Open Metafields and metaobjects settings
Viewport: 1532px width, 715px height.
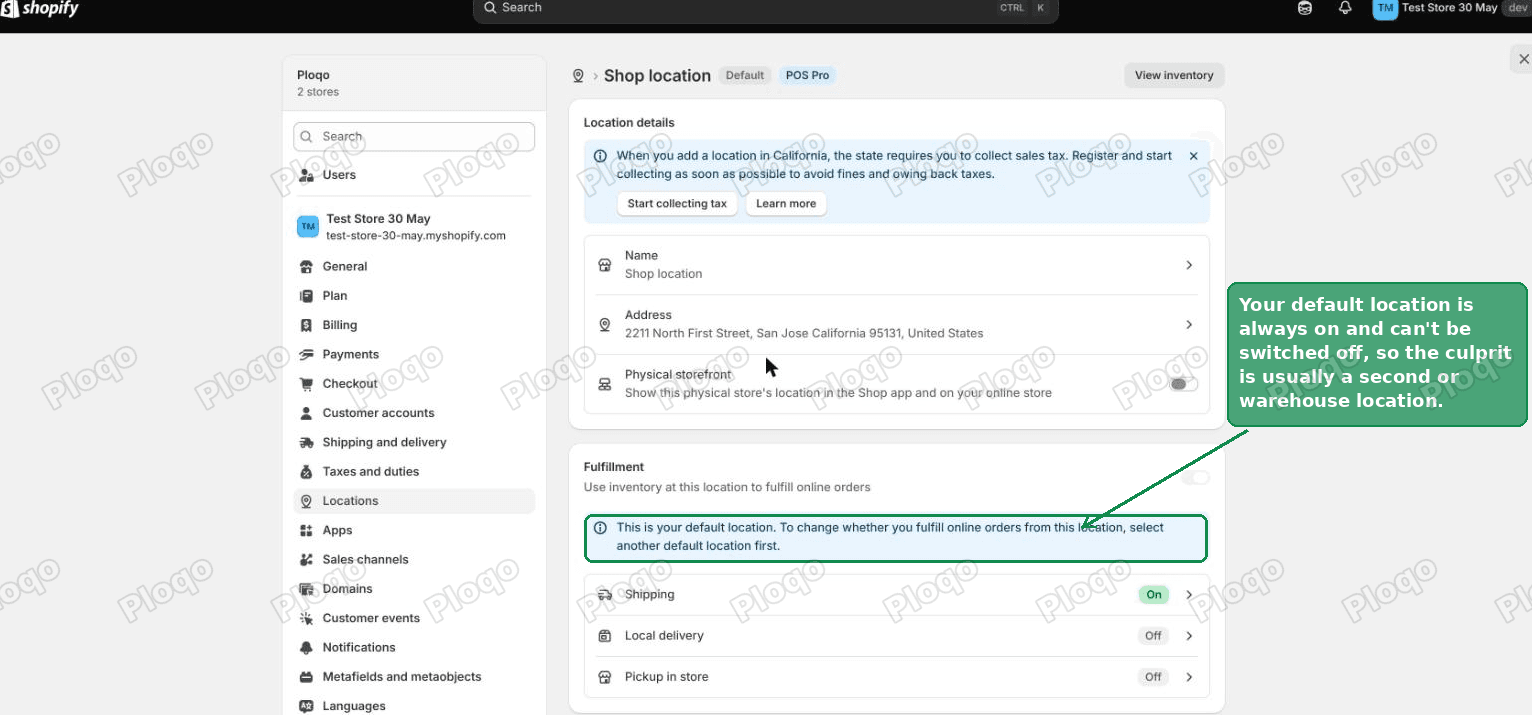[x=414, y=677]
